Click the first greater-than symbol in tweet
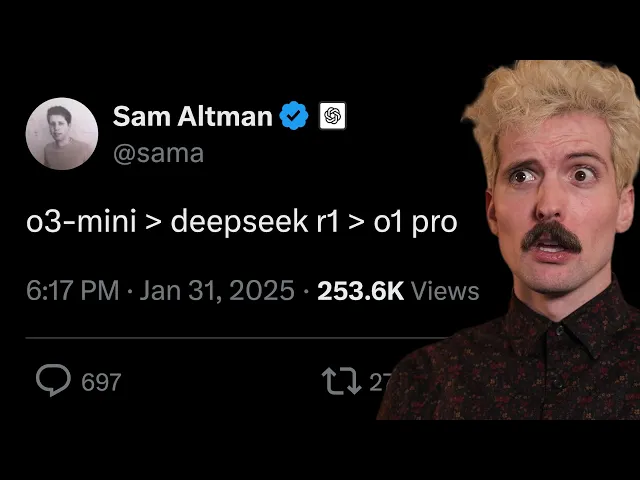 point(153,224)
